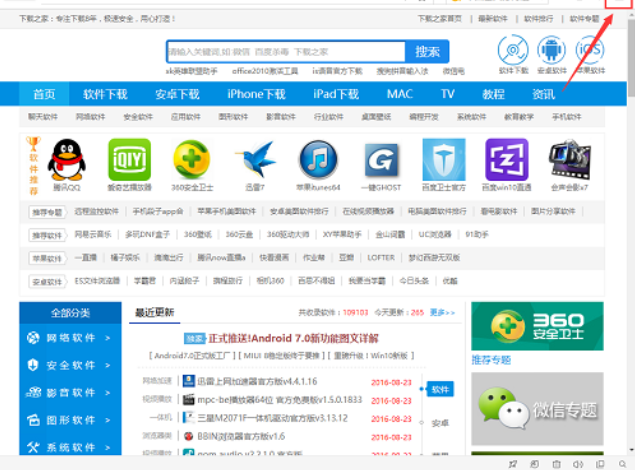Viewport: 635px width, 470px height.
Task: Open the TV navigation tab
Action: 447,94
